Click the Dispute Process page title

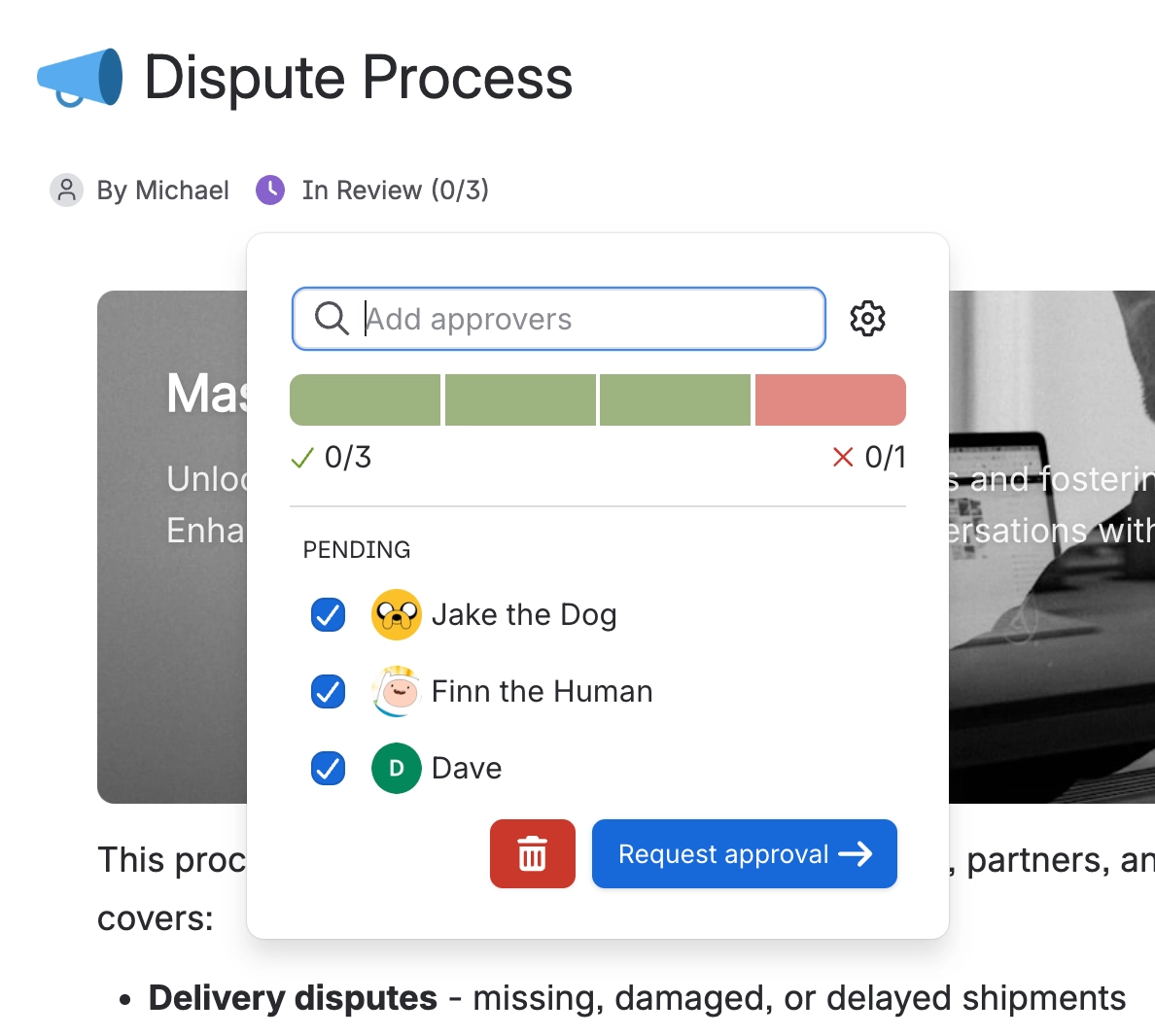358,78
